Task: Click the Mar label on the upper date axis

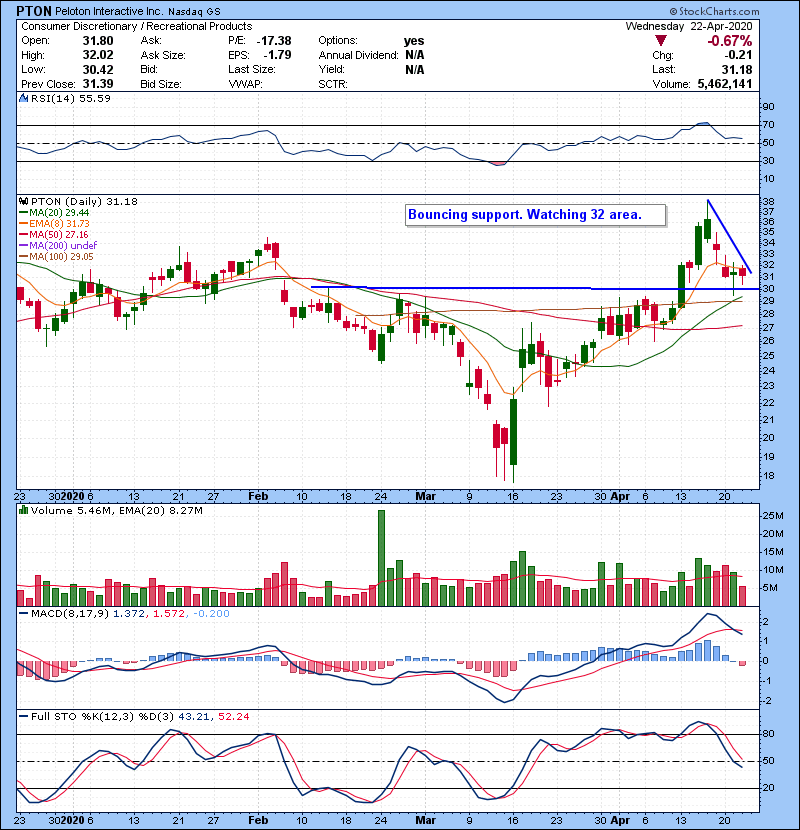Action: coord(426,497)
